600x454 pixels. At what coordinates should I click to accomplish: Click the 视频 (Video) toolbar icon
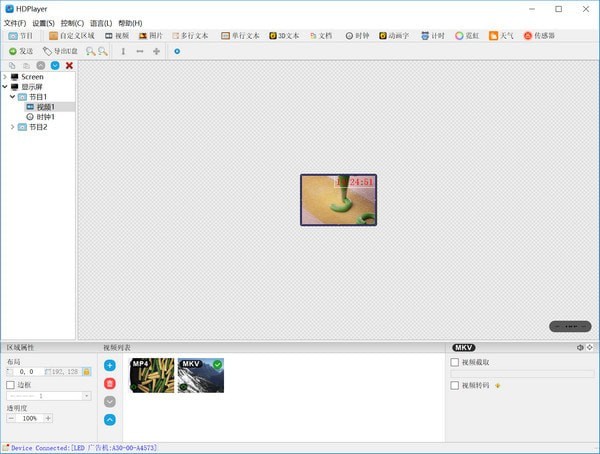(116, 36)
